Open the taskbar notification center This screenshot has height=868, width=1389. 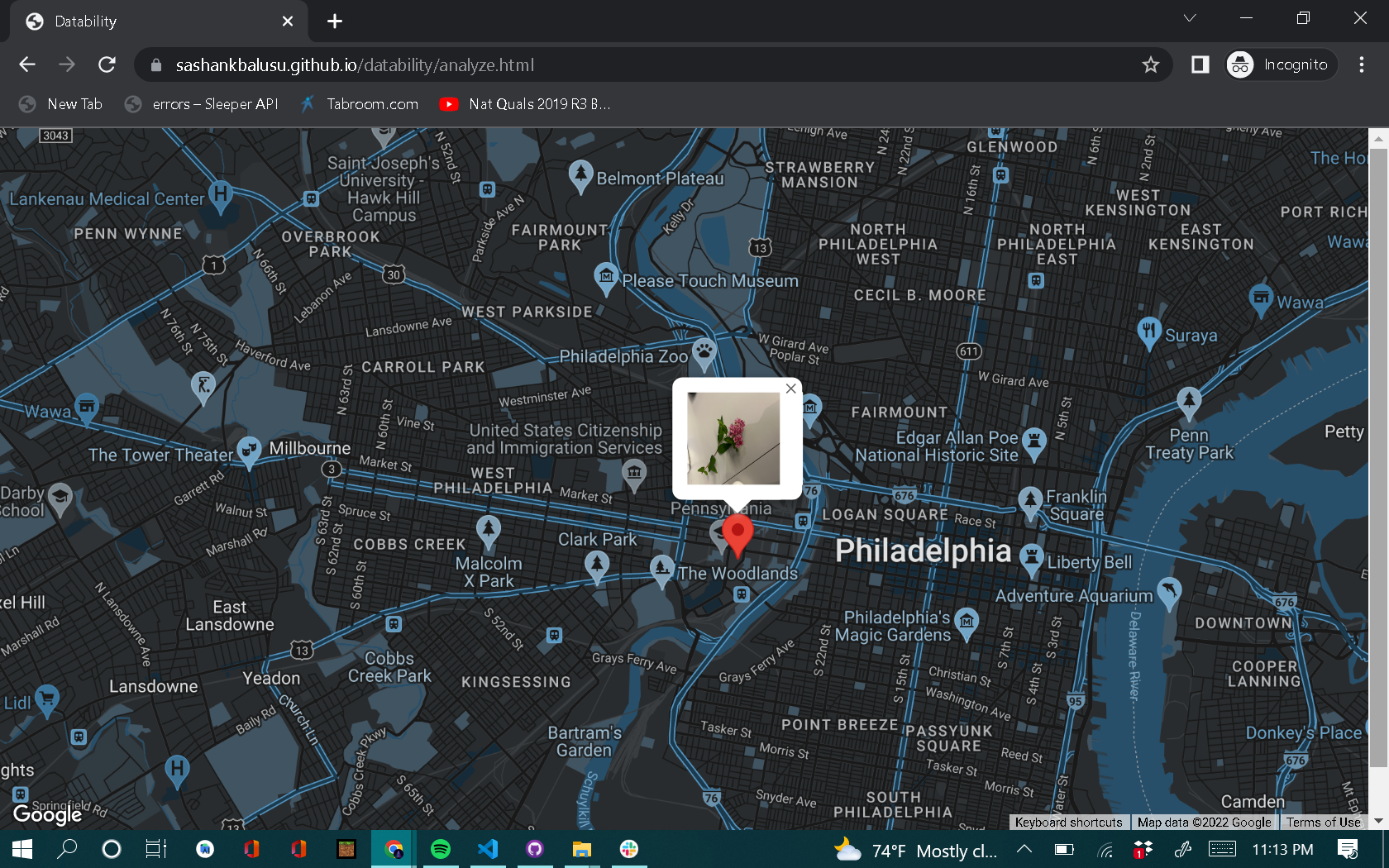tap(1348, 849)
